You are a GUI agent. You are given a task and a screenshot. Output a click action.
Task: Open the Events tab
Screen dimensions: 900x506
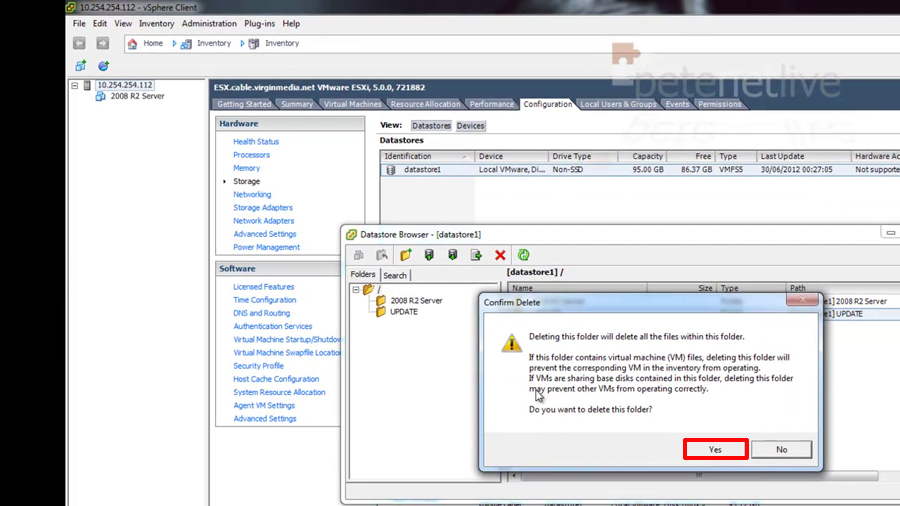677,104
